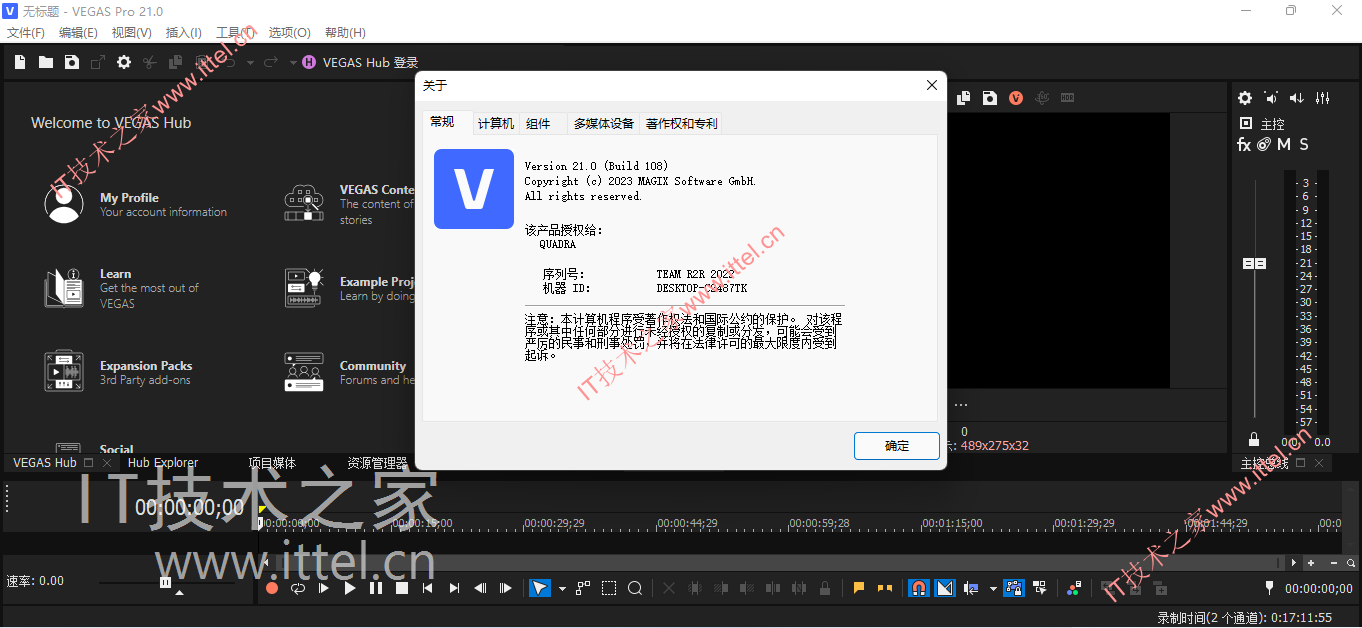The height and width of the screenshot is (628, 1362).
Task: Open the 选项(O) menu
Action: [x=290, y=33]
